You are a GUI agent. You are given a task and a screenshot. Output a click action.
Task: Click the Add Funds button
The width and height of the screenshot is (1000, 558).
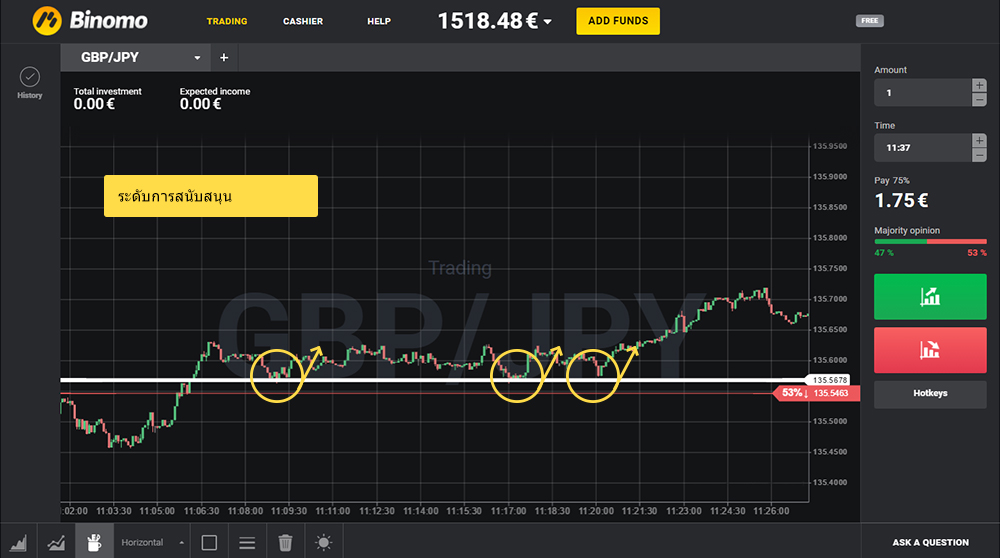(x=618, y=21)
